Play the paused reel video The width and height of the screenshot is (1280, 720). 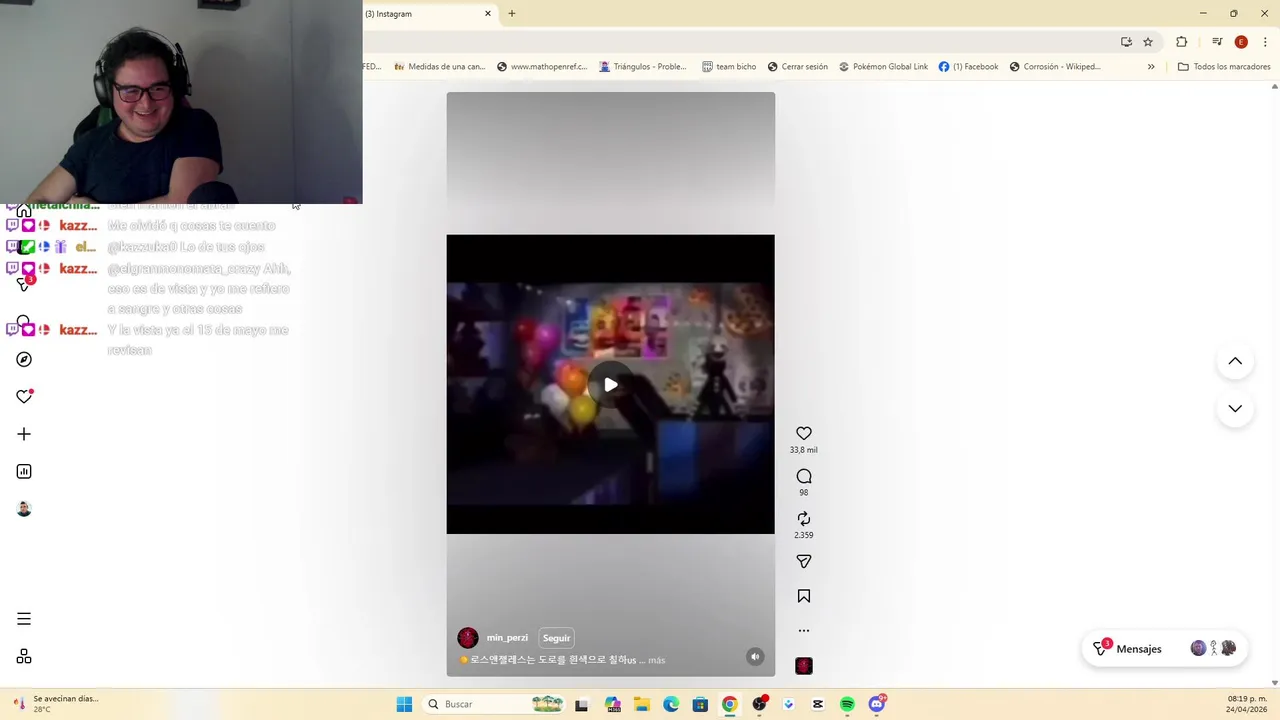point(610,385)
